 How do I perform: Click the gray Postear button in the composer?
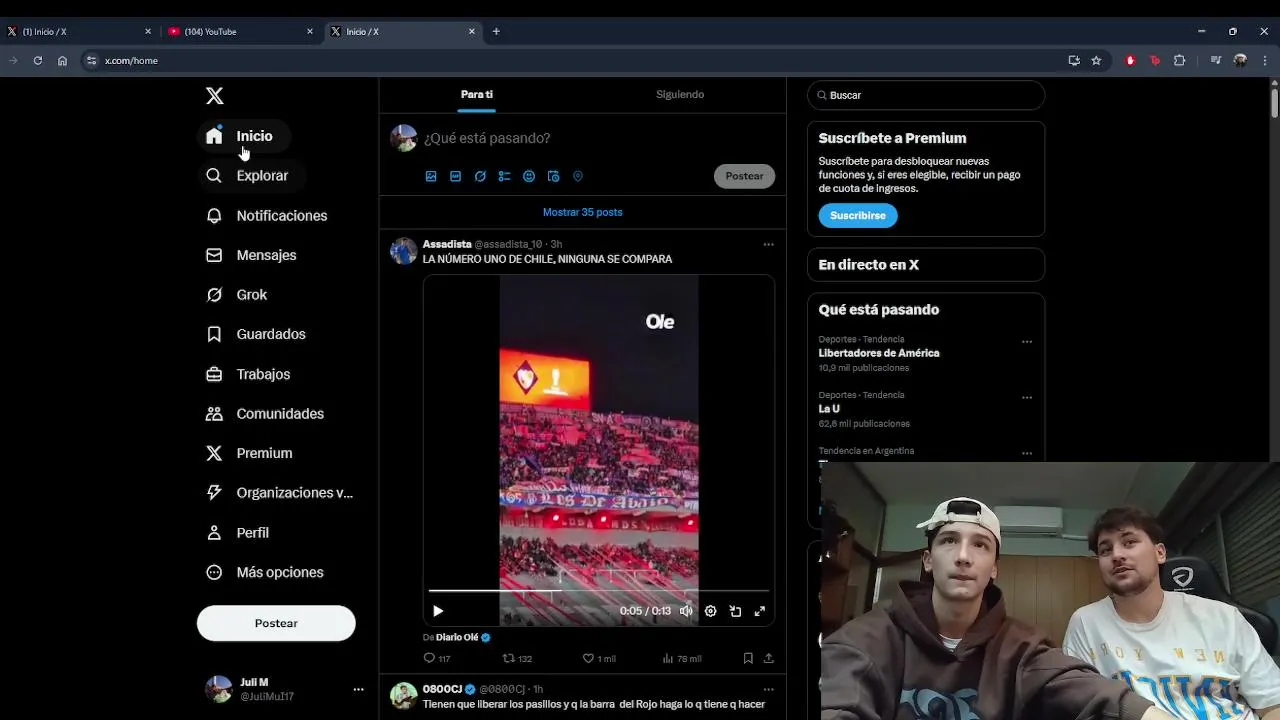744,176
